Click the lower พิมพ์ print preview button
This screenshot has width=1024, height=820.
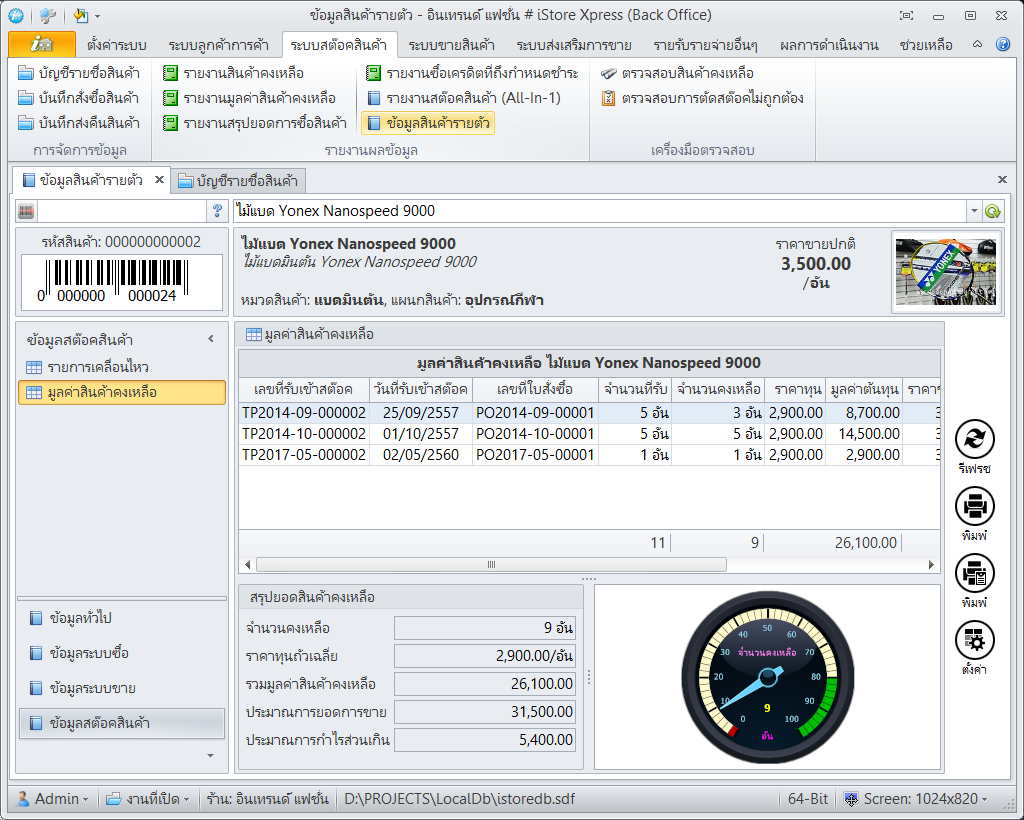[x=974, y=573]
